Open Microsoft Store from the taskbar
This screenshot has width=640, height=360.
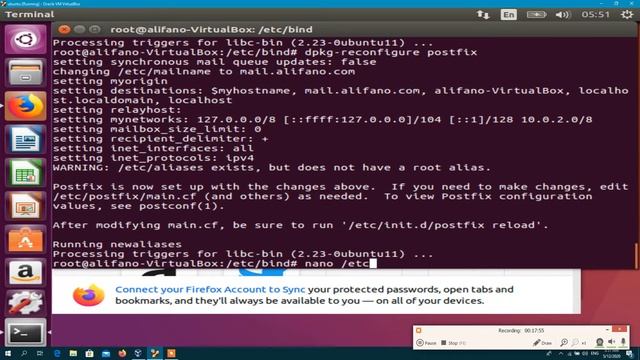[x=89, y=353]
